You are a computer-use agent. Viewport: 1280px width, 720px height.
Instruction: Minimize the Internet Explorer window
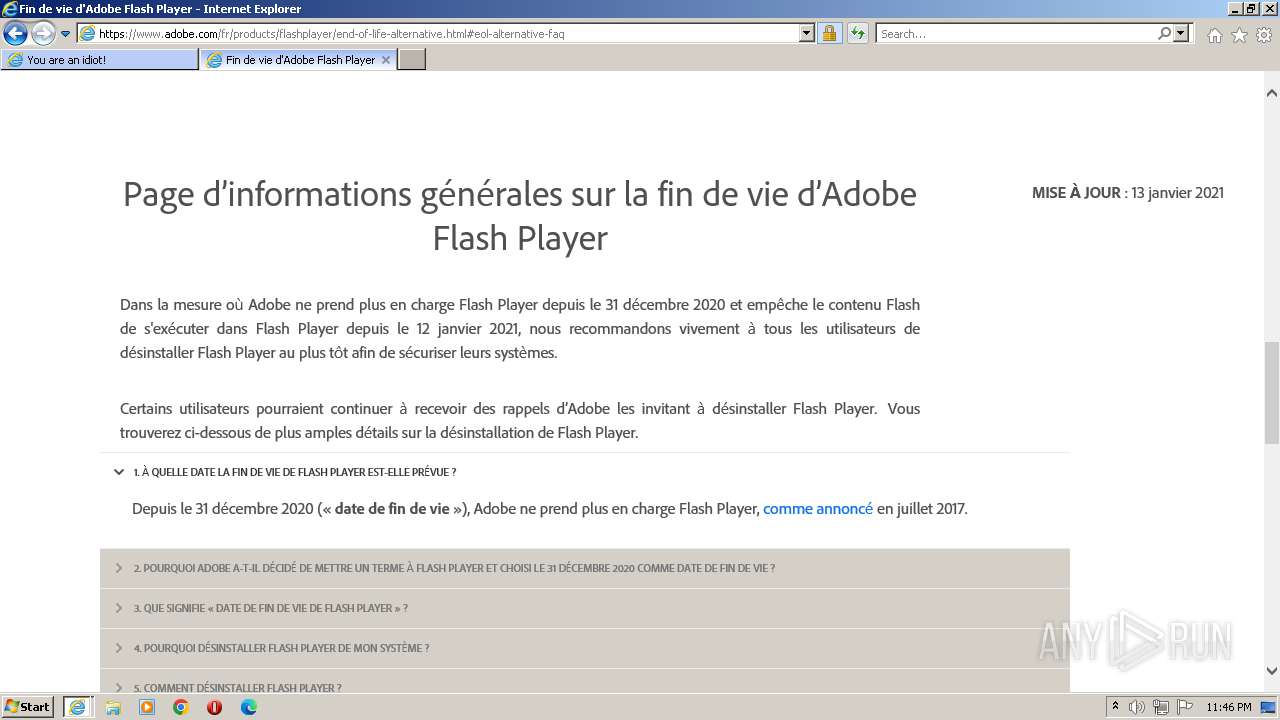(x=1235, y=9)
